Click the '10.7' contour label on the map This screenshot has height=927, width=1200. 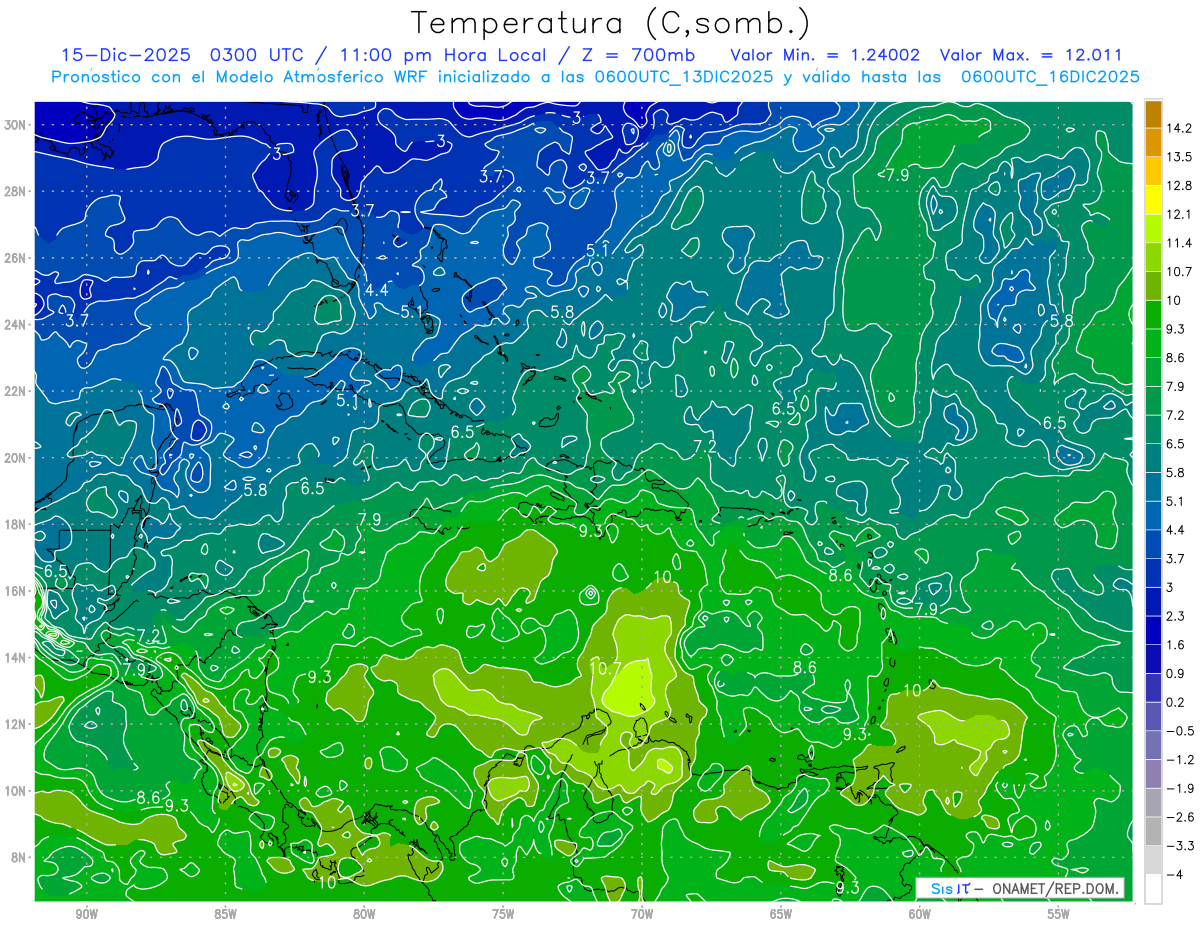point(606,668)
